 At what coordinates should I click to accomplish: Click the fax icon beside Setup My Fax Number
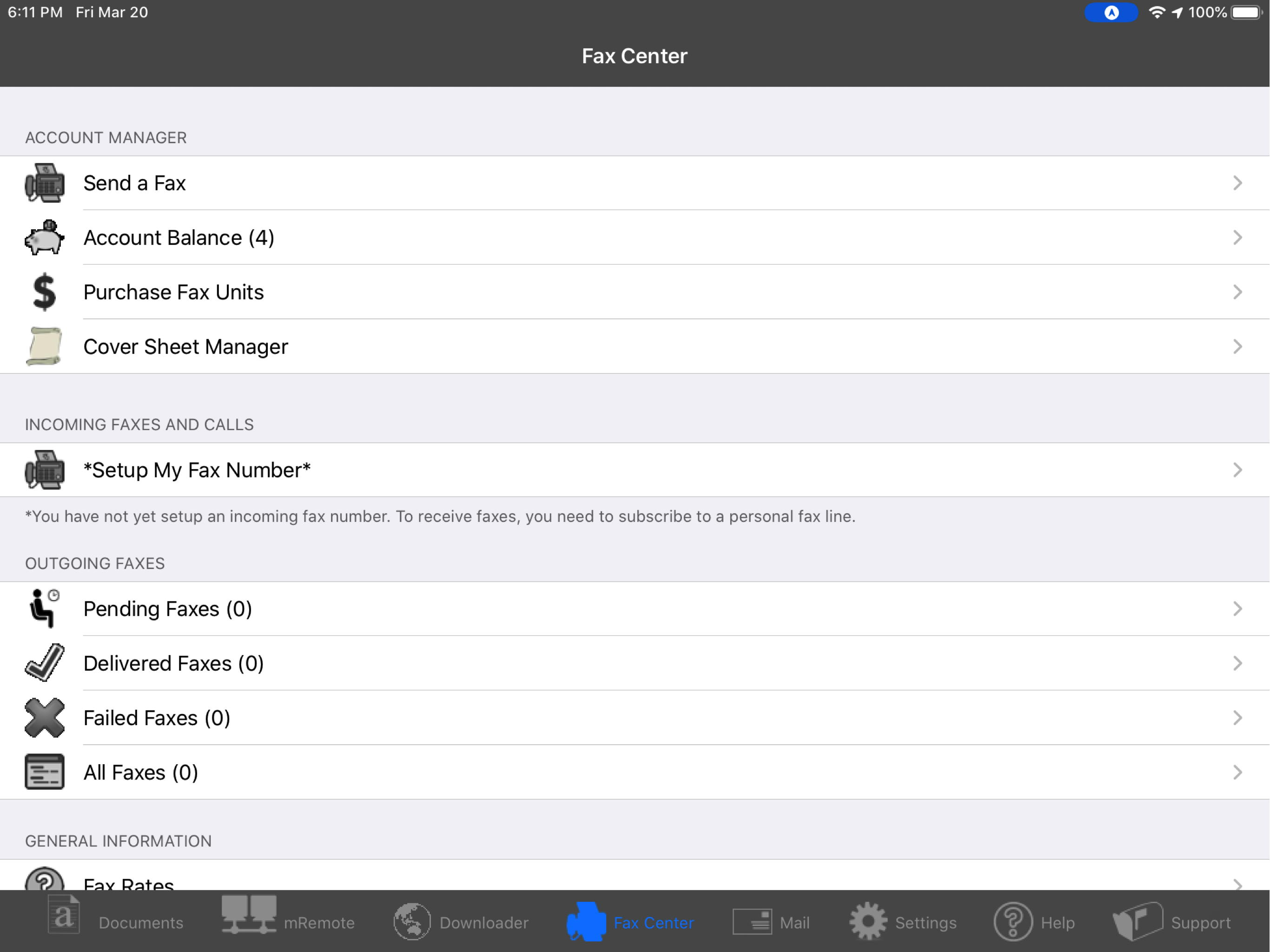(44, 470)
